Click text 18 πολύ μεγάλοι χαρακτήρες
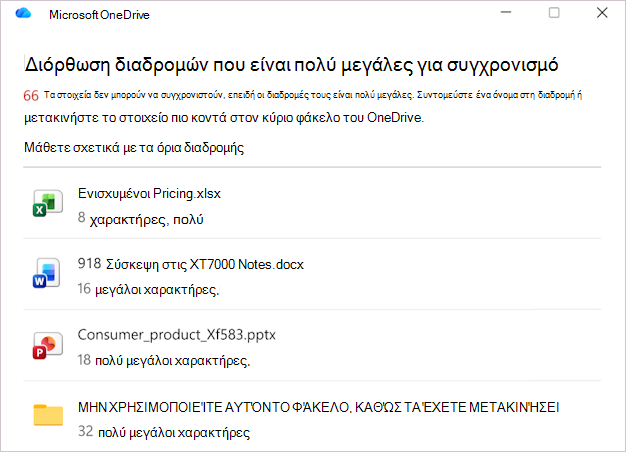Screen dimensions: 626x452 164,360
